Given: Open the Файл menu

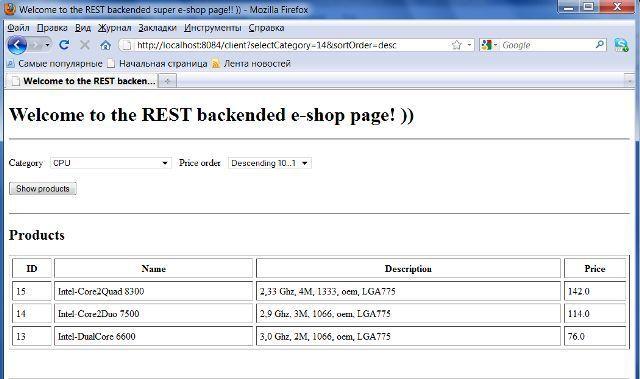Looking at the screenshot, I should 18,28.
